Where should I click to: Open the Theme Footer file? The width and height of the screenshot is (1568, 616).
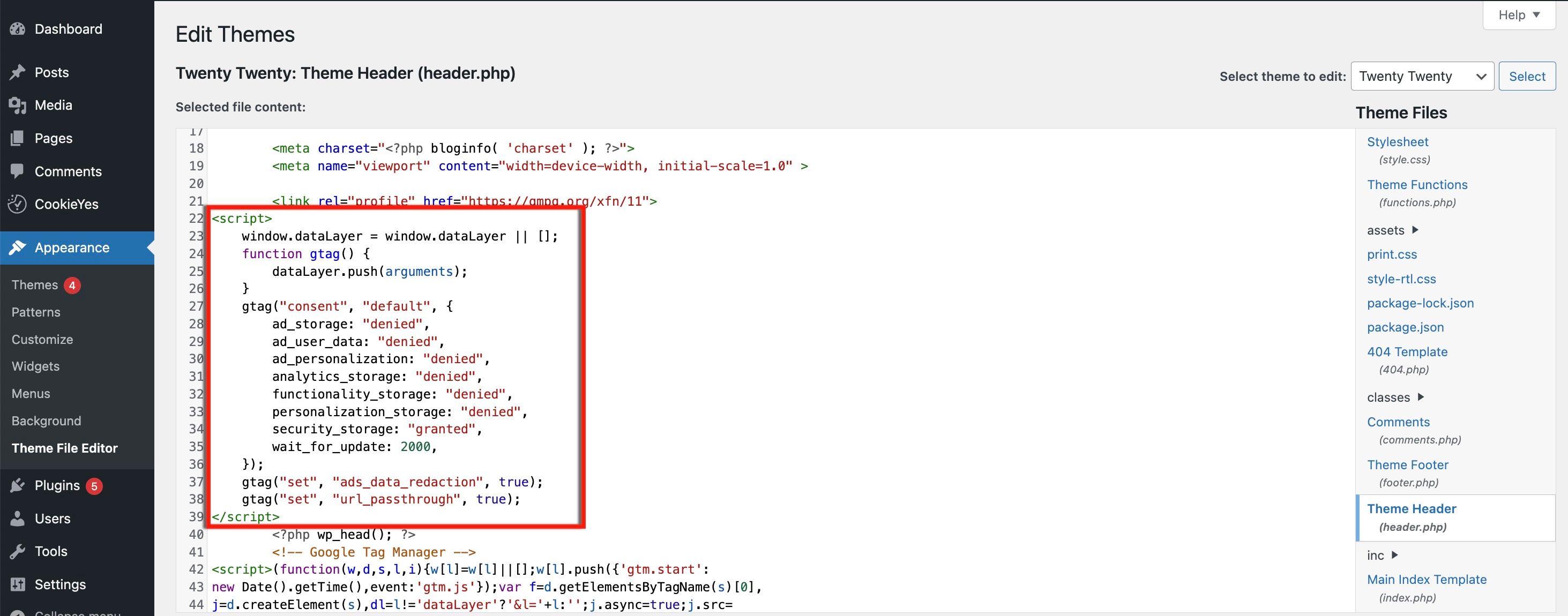(x=1407, y=464)
